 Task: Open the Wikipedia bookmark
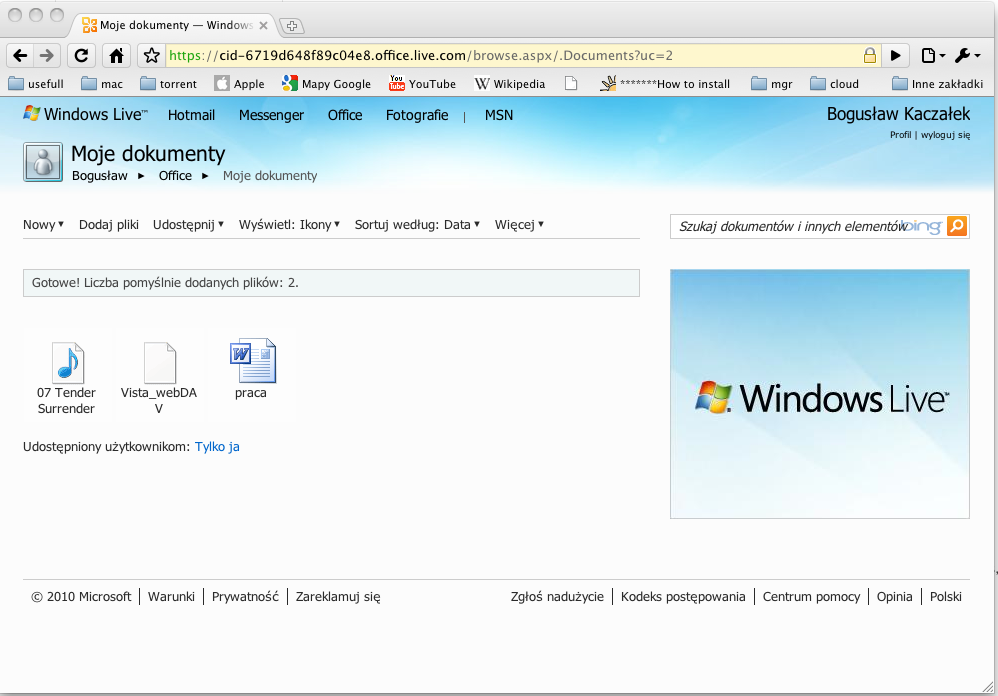pos(510,83)
